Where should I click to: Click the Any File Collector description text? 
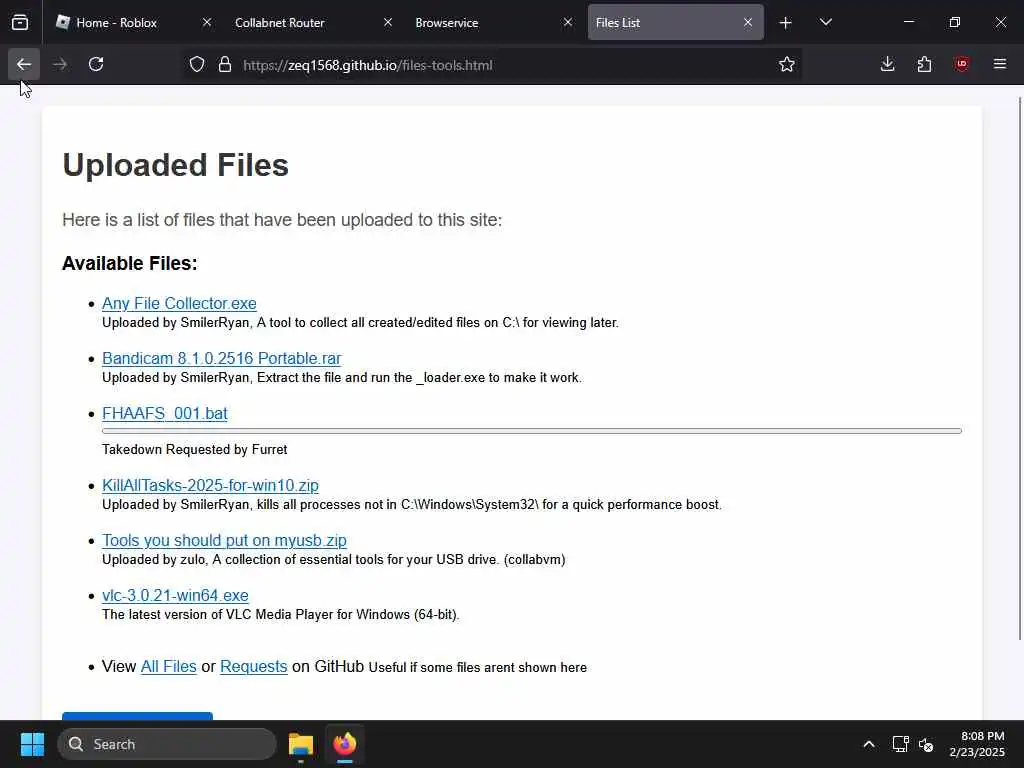pos(360,323)
